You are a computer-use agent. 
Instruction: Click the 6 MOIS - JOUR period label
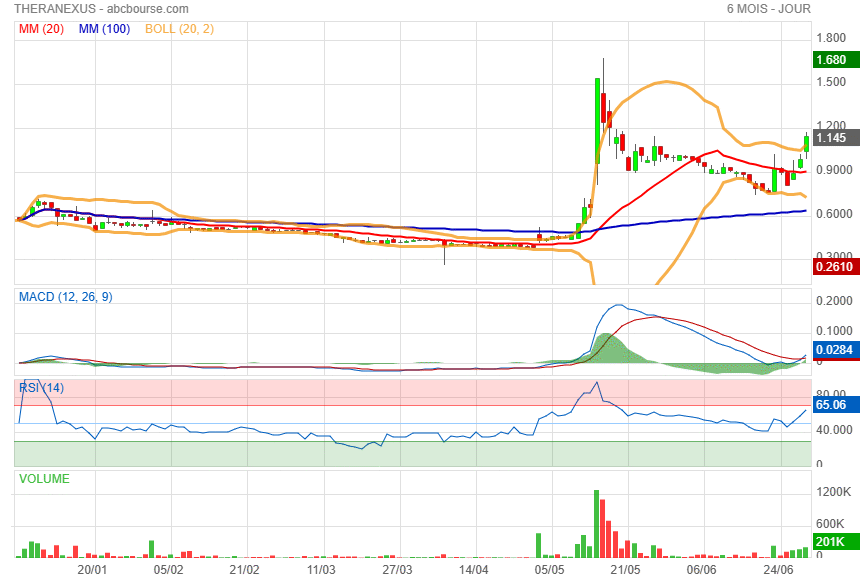tap(768, 9)
